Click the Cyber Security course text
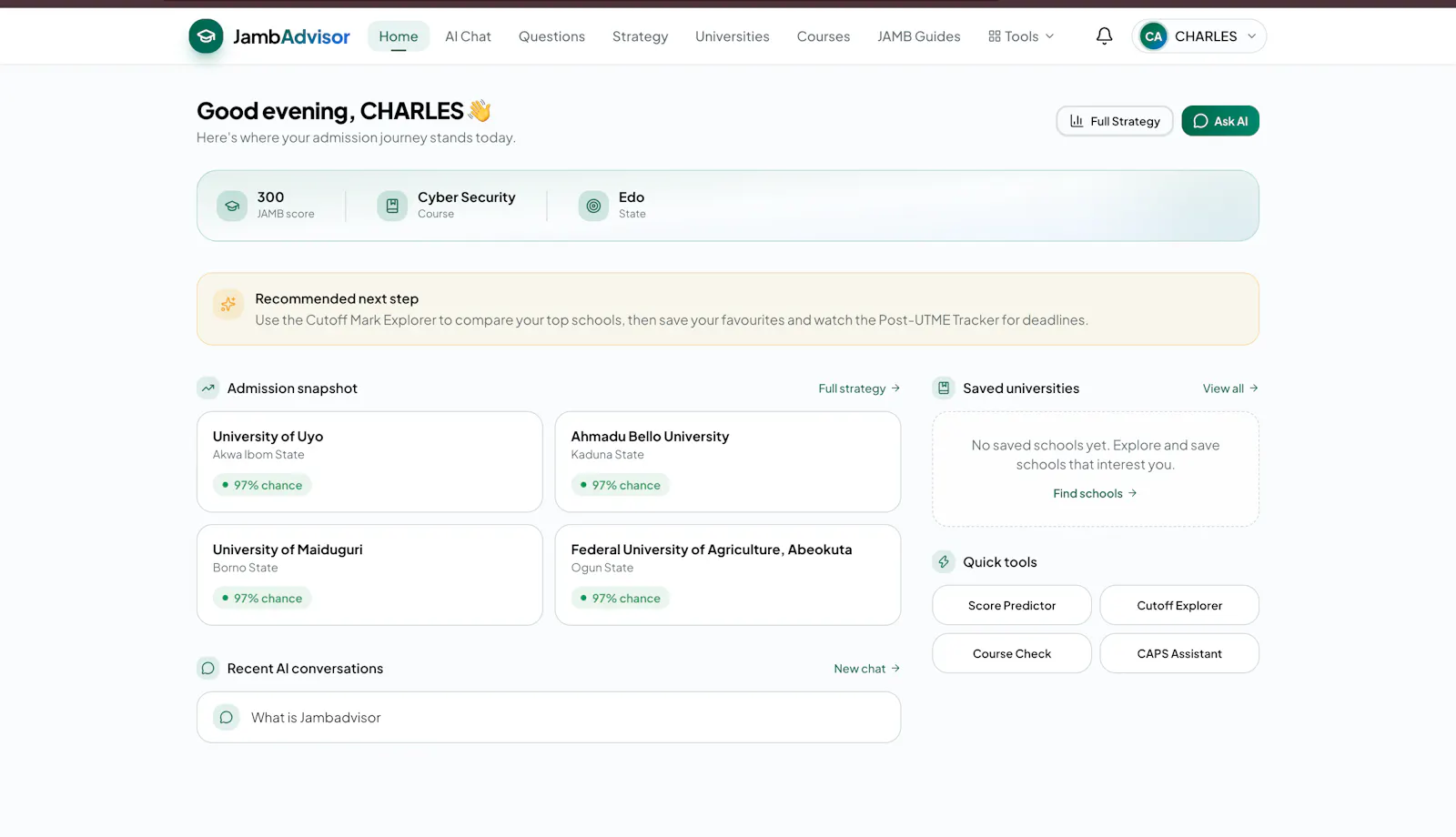Viewport: 1456px width, 837px height. pos(466,197)
